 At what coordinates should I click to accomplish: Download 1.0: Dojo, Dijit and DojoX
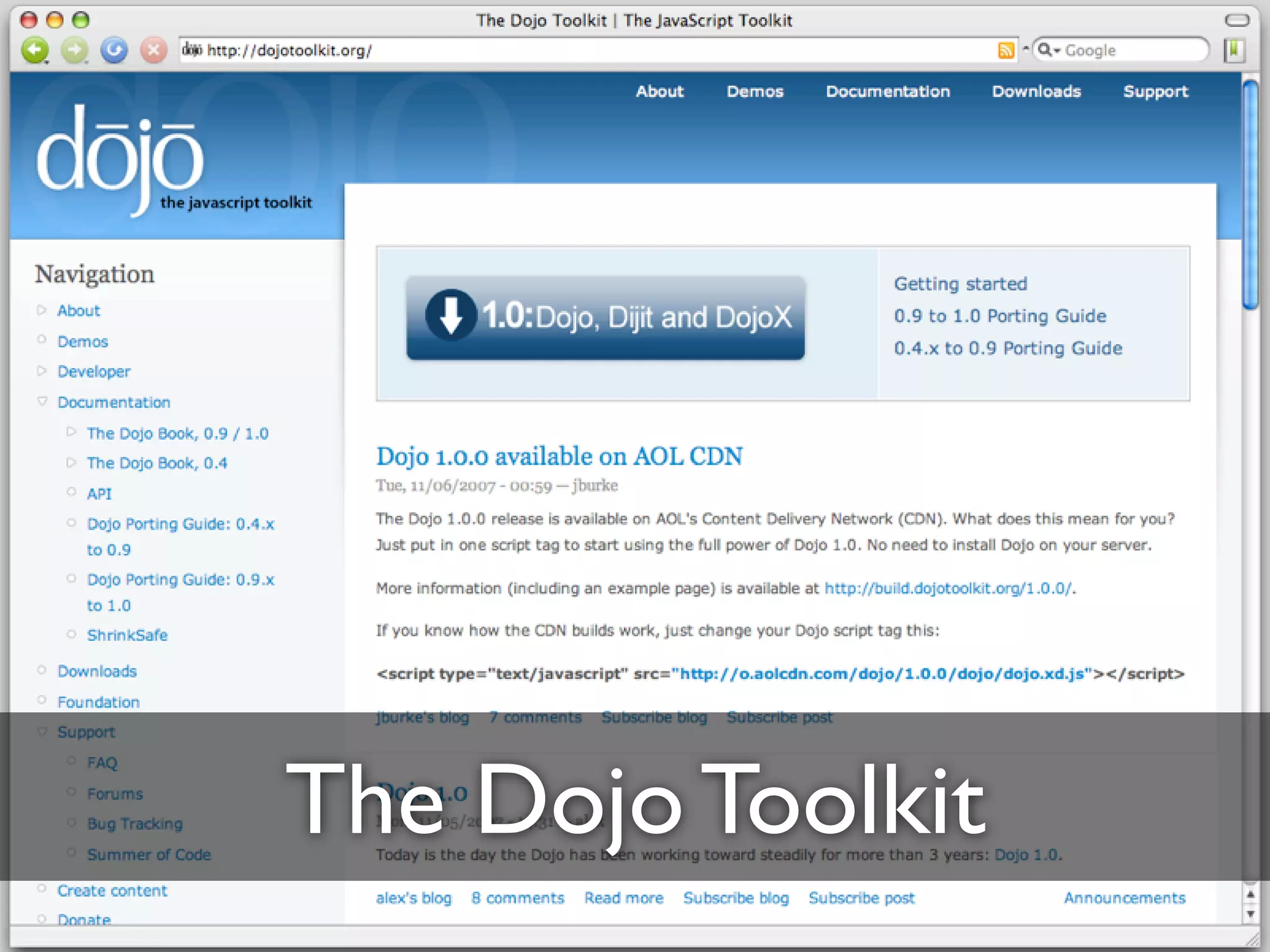(x=605, y=317)
